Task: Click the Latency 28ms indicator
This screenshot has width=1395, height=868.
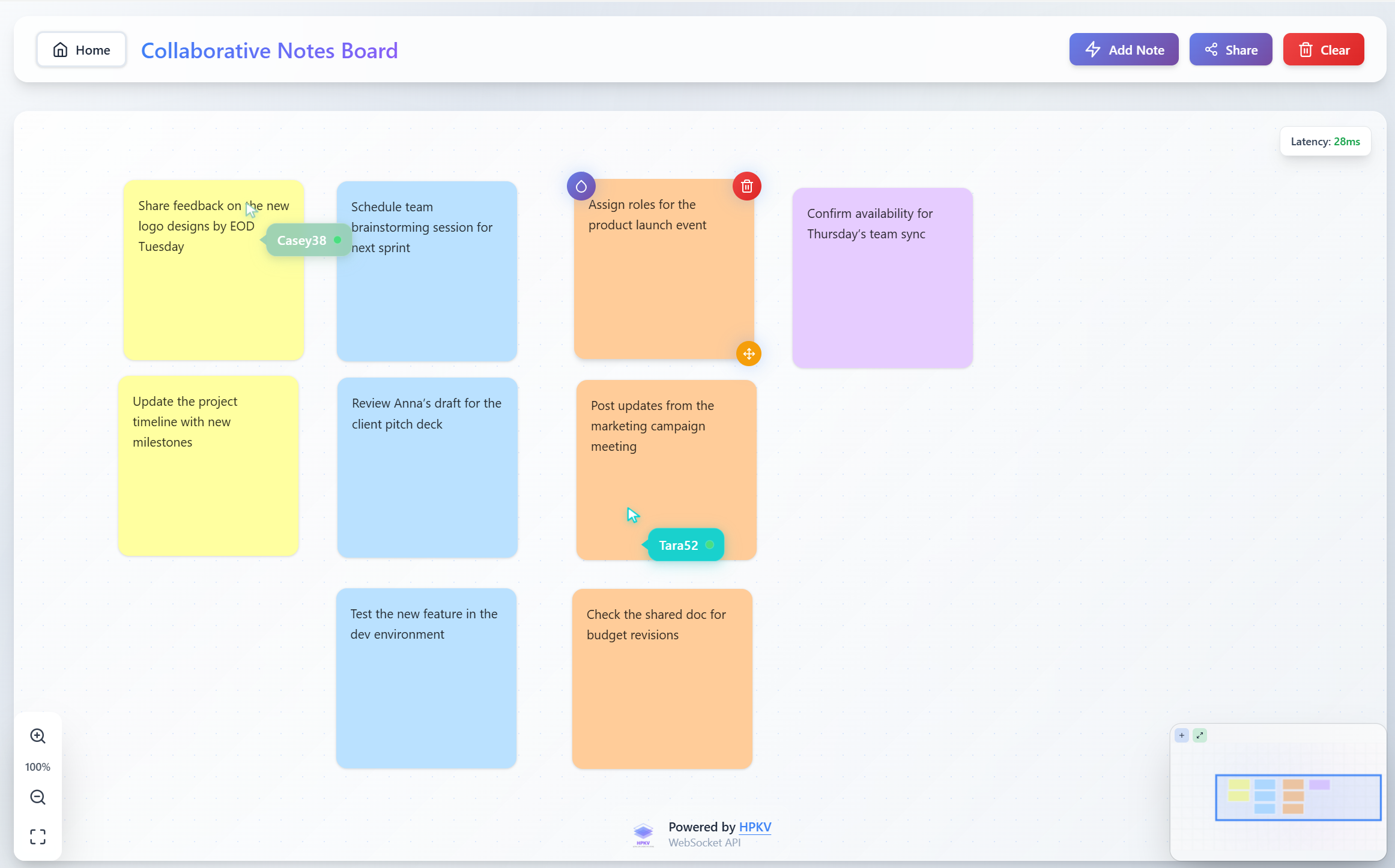Action: tap(1325, 141)
